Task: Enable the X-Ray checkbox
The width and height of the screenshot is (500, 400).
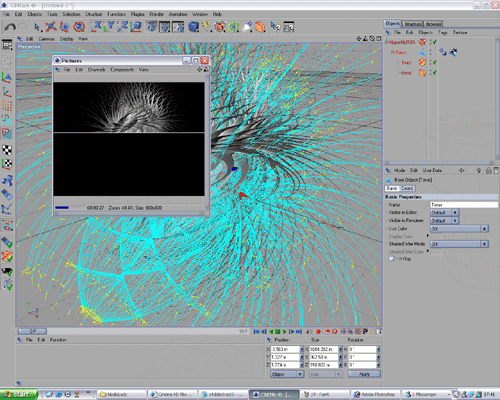Action: (x=392, y=259)
